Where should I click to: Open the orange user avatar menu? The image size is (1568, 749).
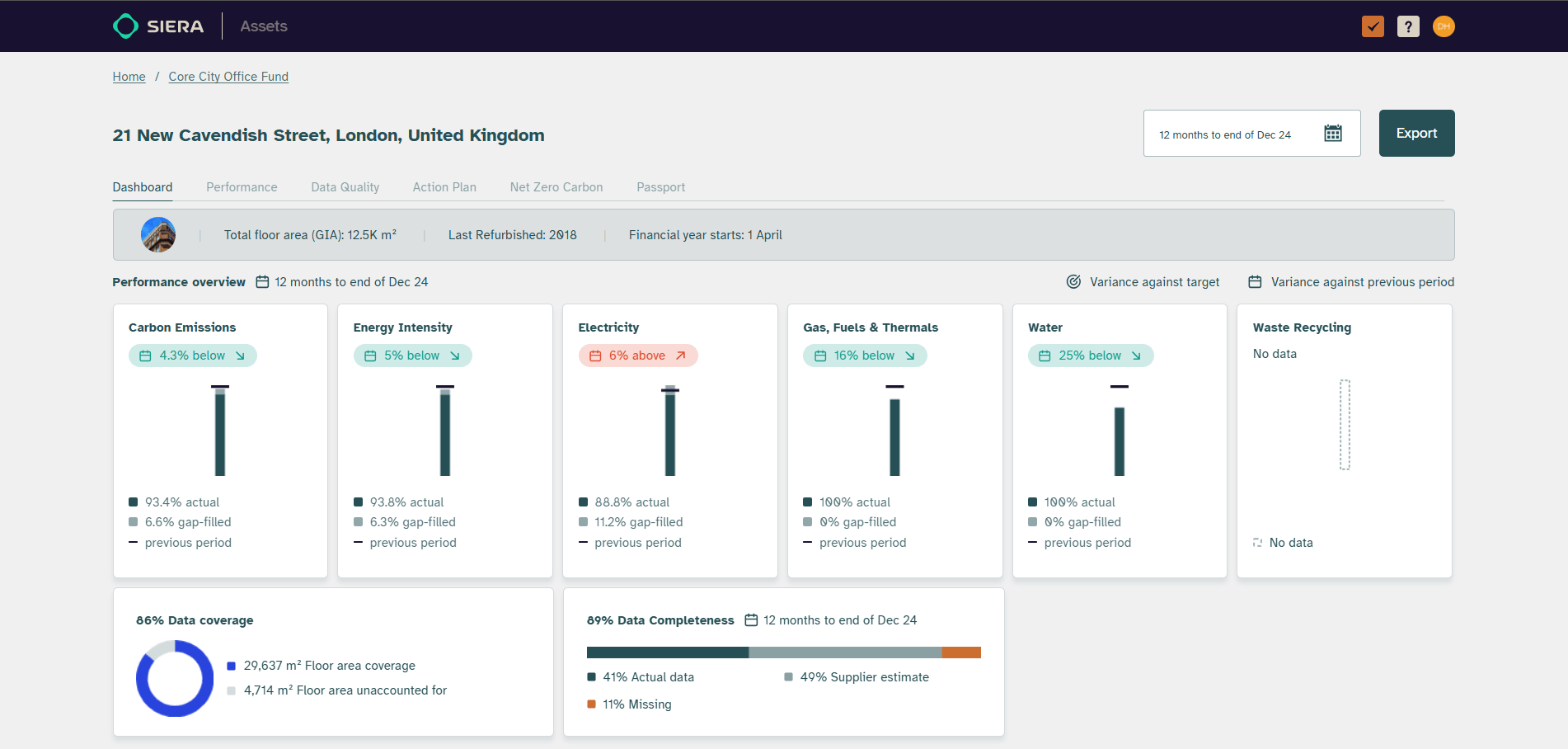point(1444,26)
